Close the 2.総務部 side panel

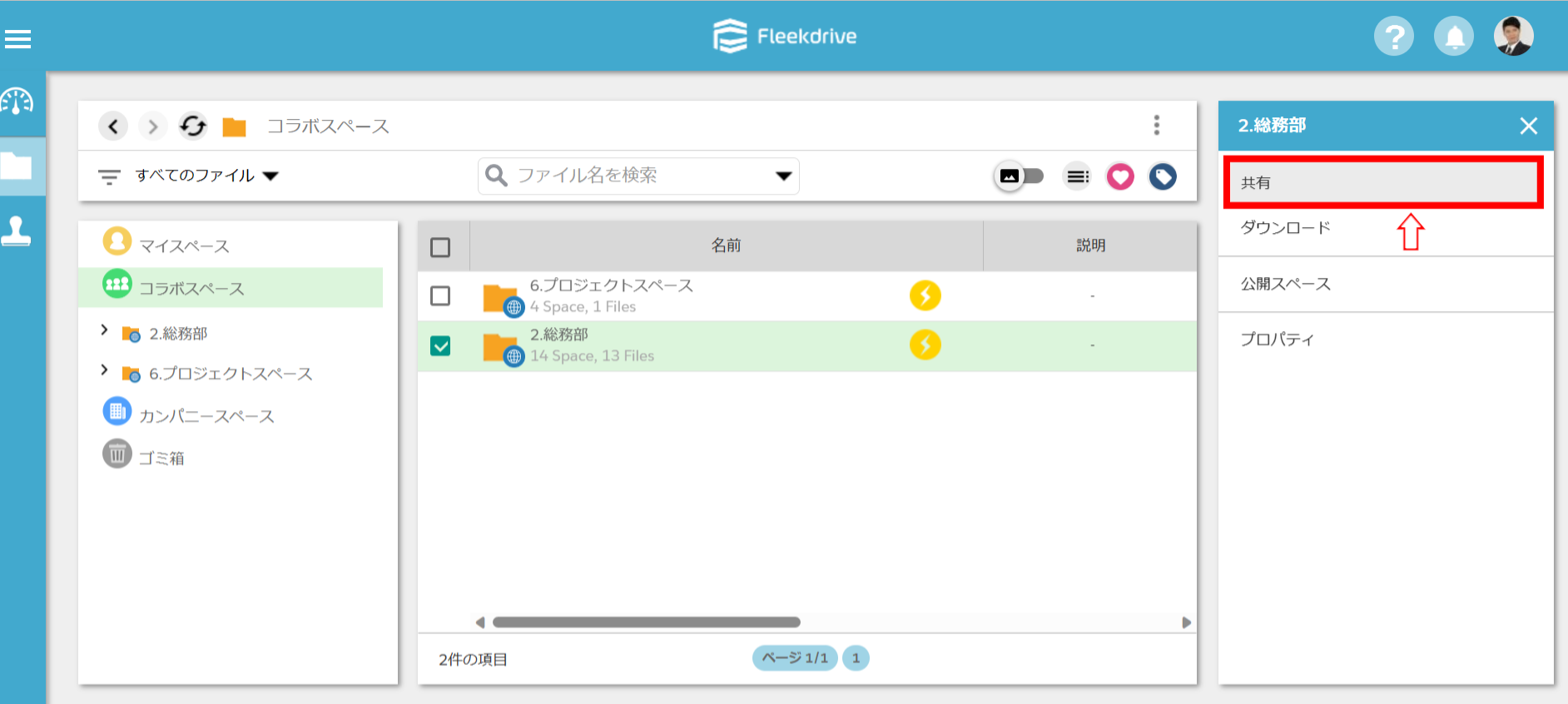tap(1528, 126)
